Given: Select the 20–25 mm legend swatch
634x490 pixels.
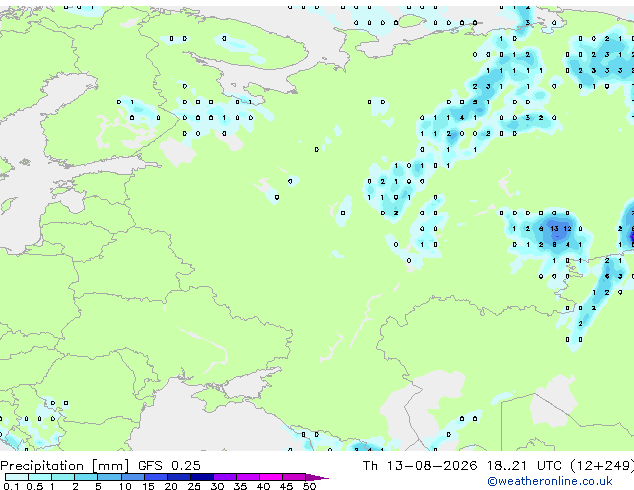Looking at the screenshot, I should (178, 477).
